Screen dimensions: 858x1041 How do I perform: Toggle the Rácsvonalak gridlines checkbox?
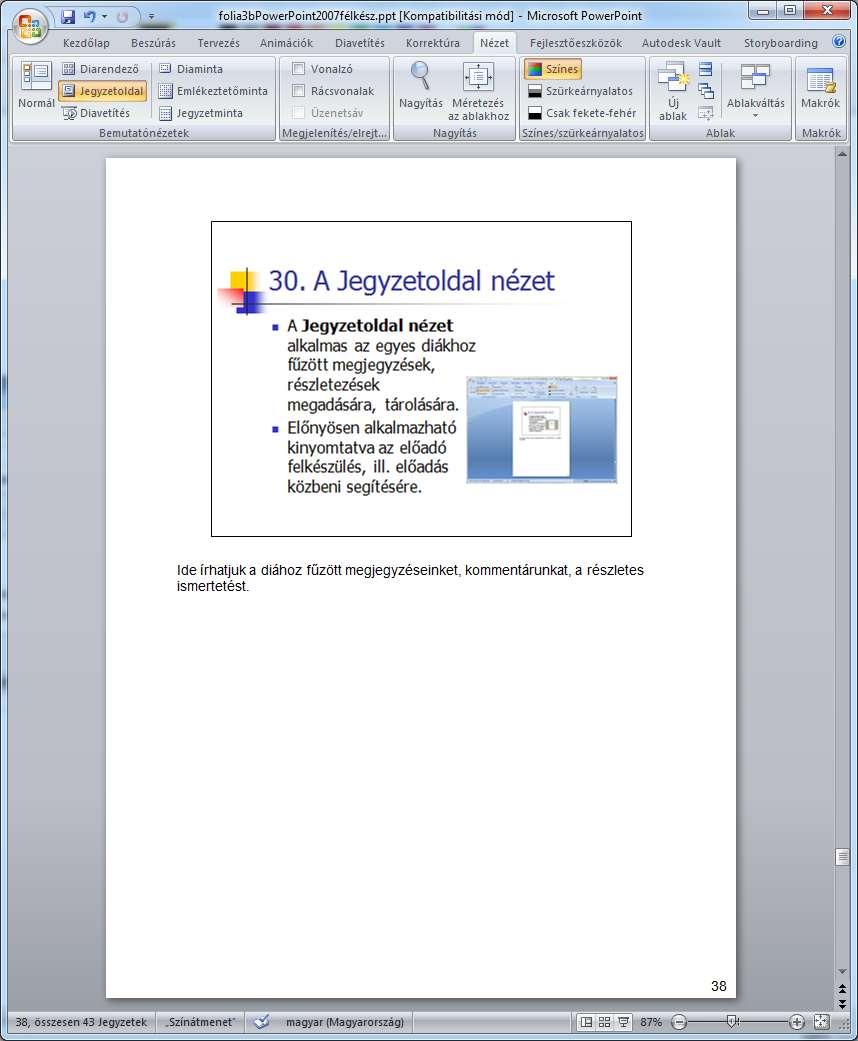(x=299, y=91)
